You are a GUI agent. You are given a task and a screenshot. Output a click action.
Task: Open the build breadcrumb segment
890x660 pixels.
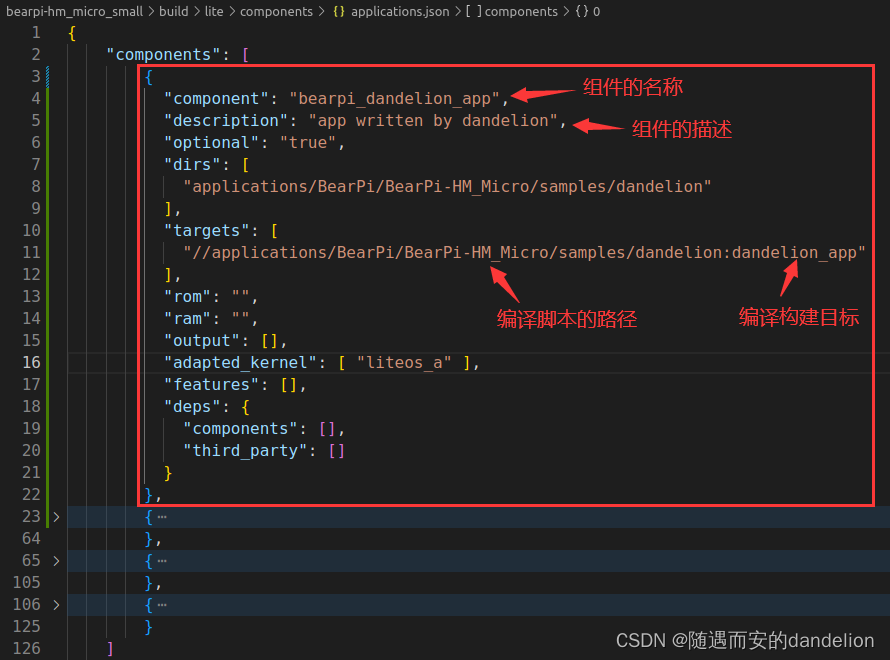point(174,11)
